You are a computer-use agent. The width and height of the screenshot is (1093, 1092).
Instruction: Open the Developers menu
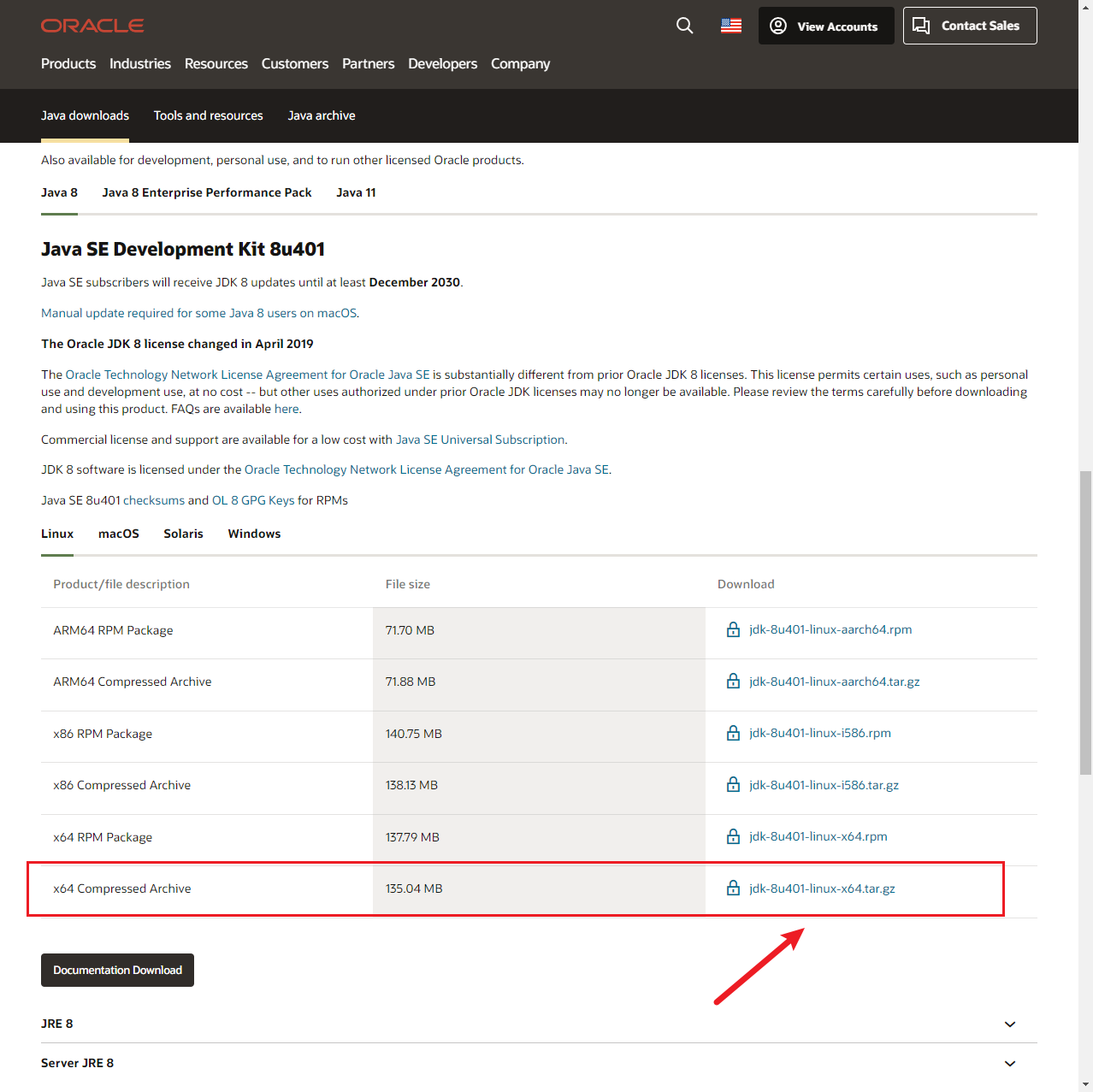[443, 64]
